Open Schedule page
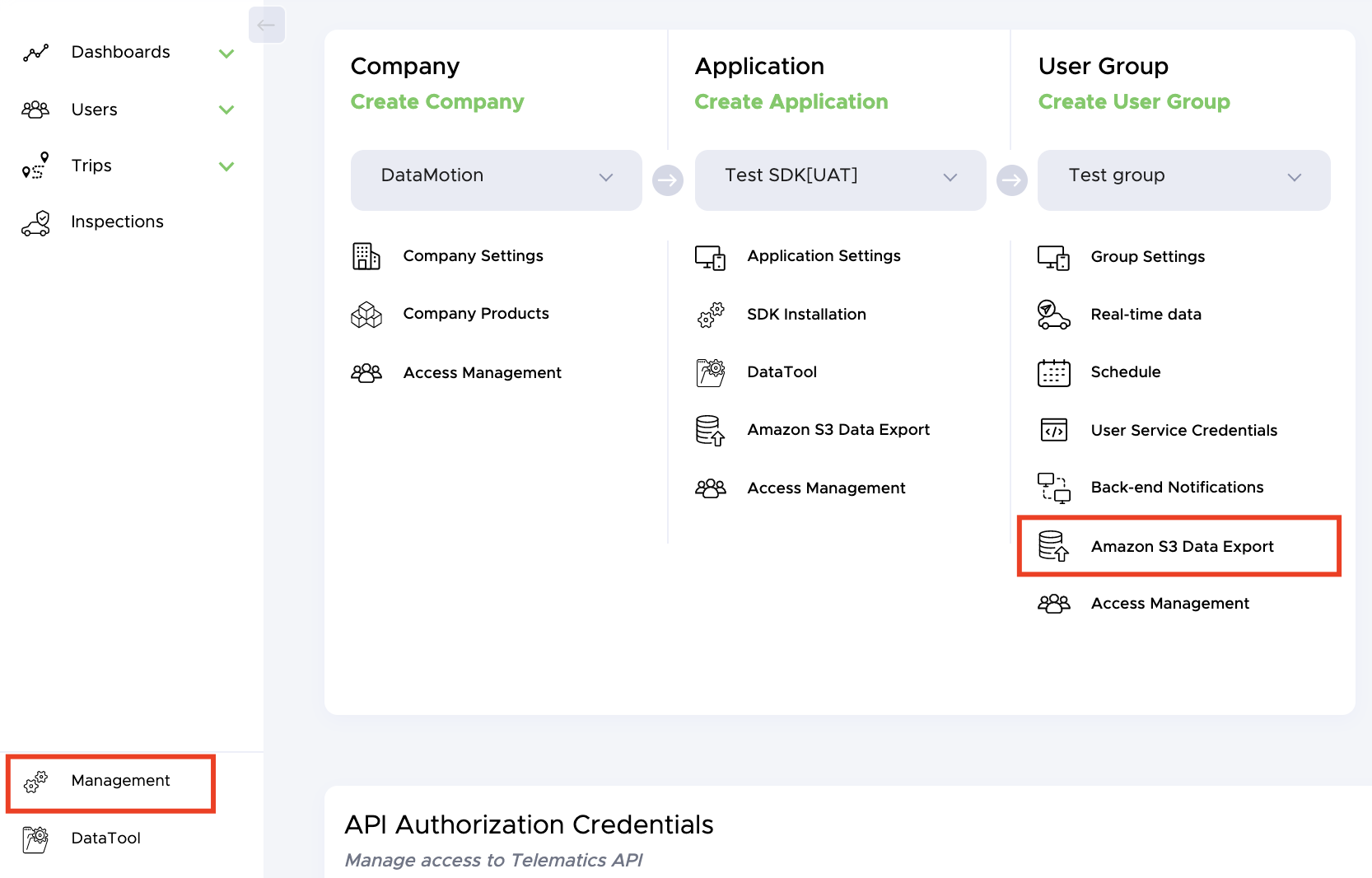The image size is (1372, 878). point(1126,371)
